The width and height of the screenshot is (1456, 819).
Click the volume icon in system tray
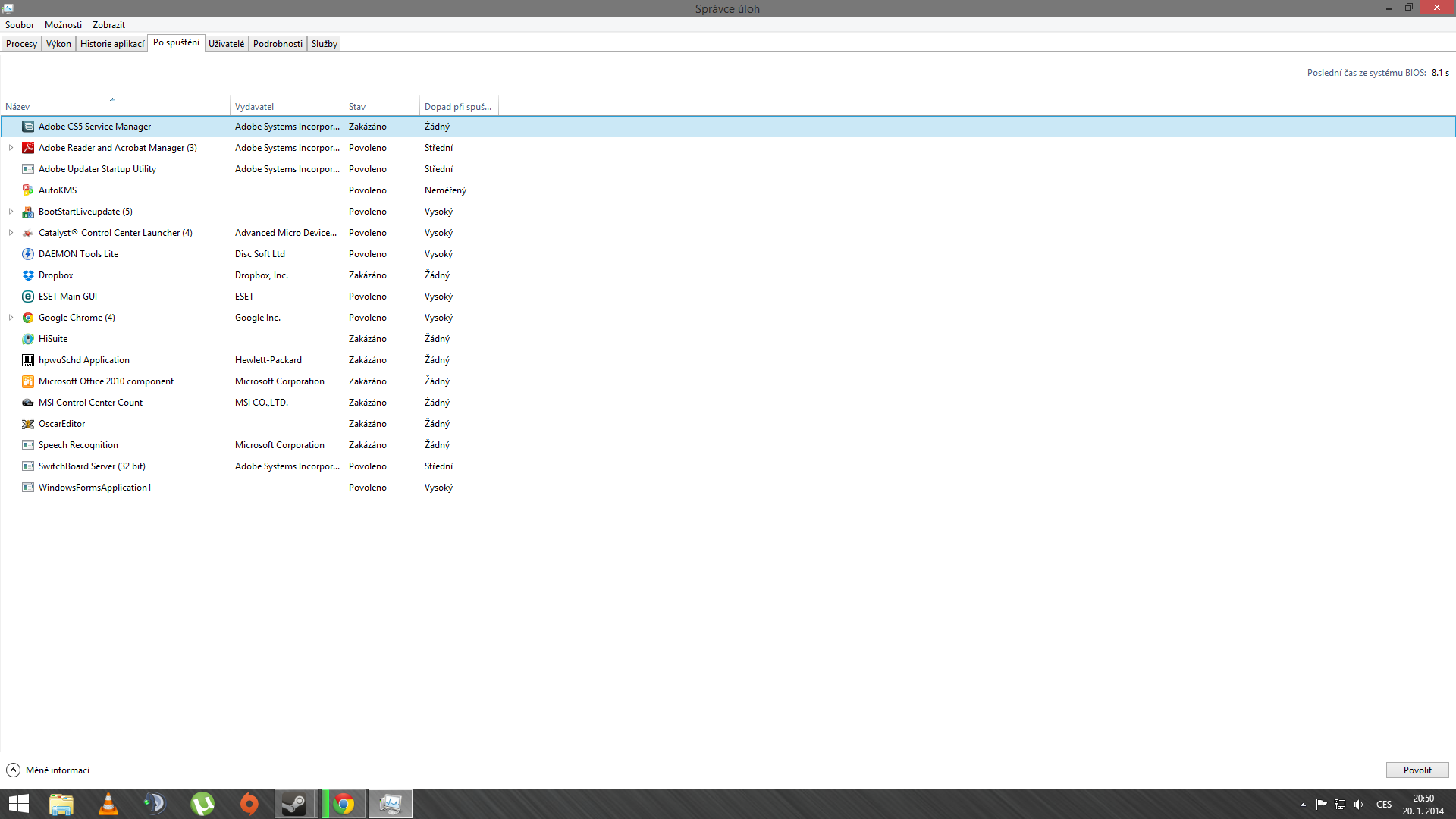click(1358, 805)
